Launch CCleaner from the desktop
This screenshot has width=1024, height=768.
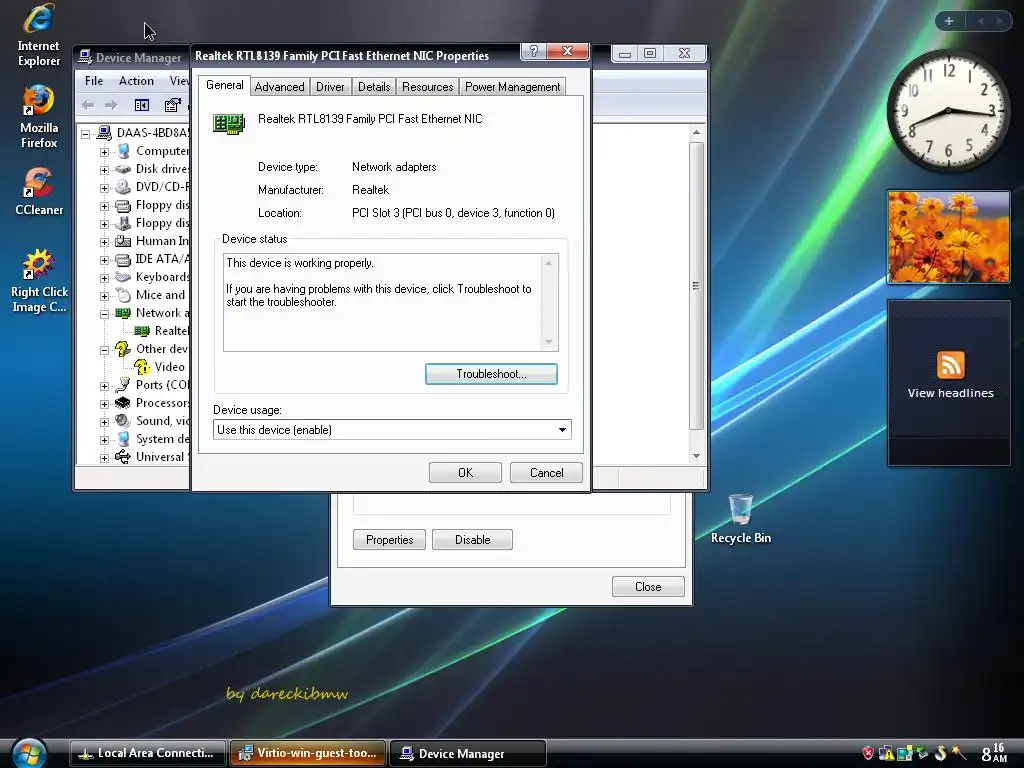[x=39, y=191]
